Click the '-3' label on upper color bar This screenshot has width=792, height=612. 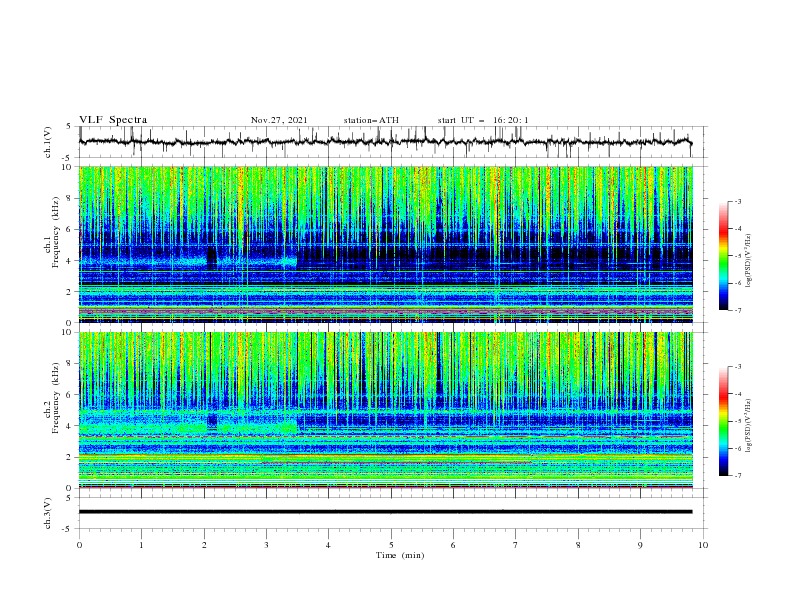737,201
